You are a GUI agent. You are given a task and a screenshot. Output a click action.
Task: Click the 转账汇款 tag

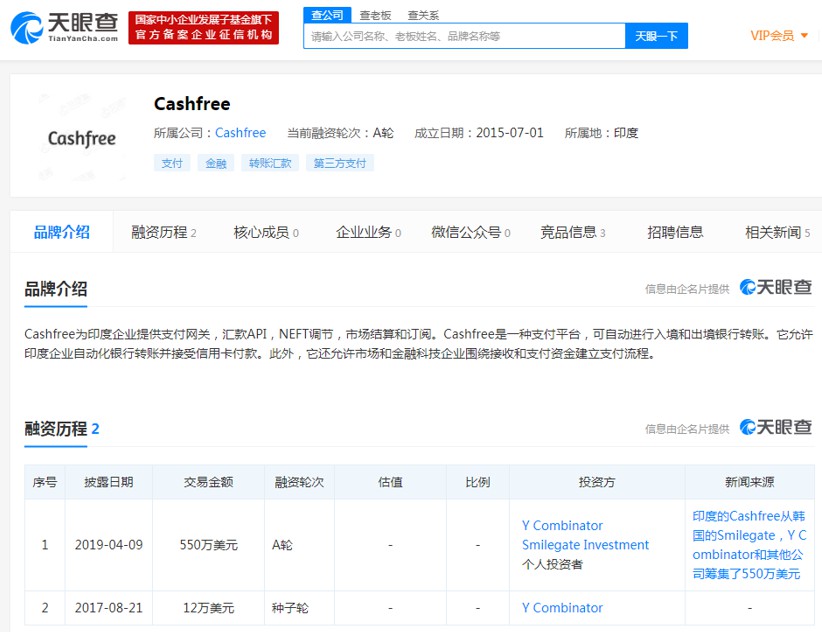[x=270, y=163]
